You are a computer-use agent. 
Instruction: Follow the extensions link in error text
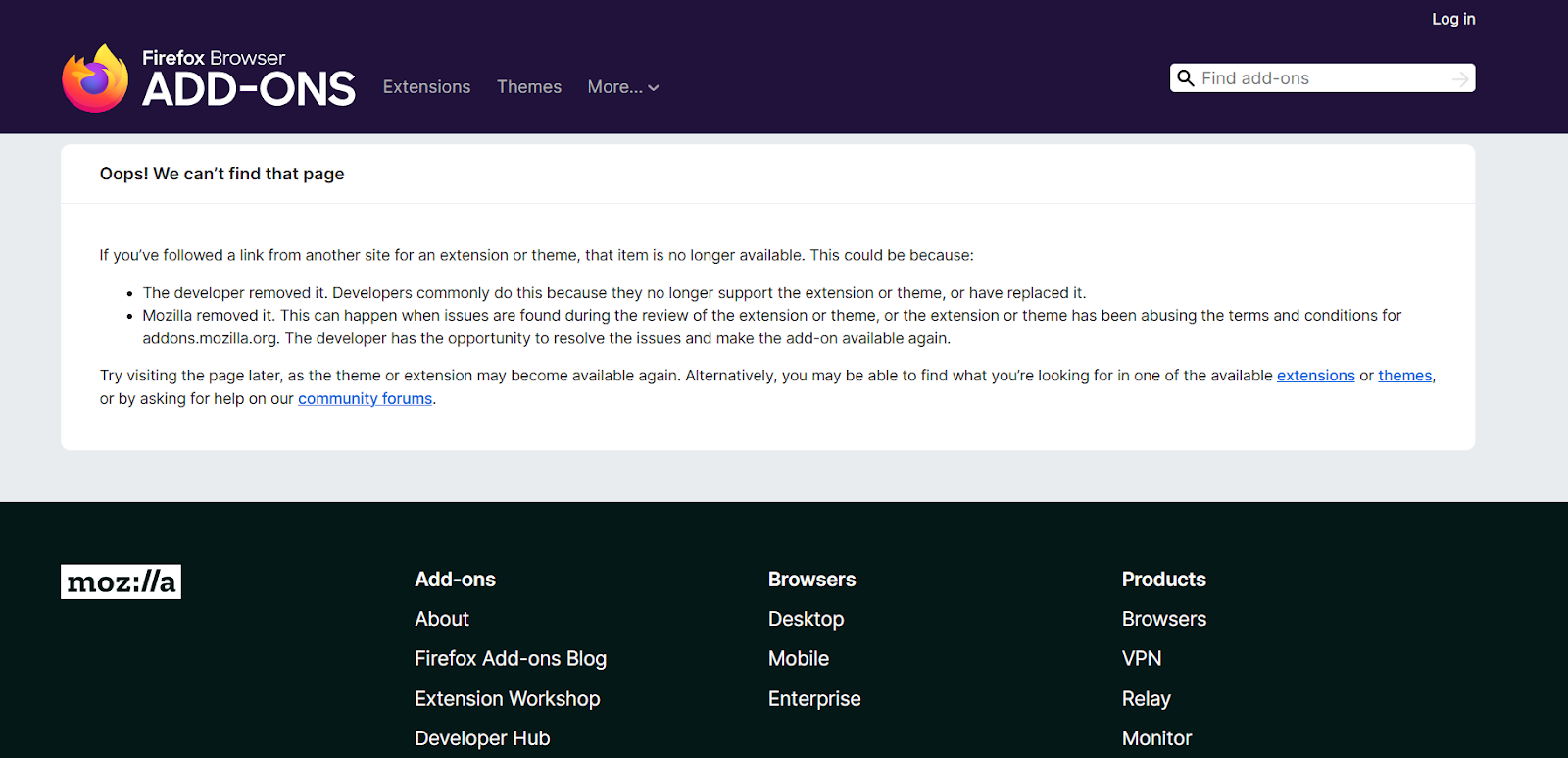coord(1315,376)
